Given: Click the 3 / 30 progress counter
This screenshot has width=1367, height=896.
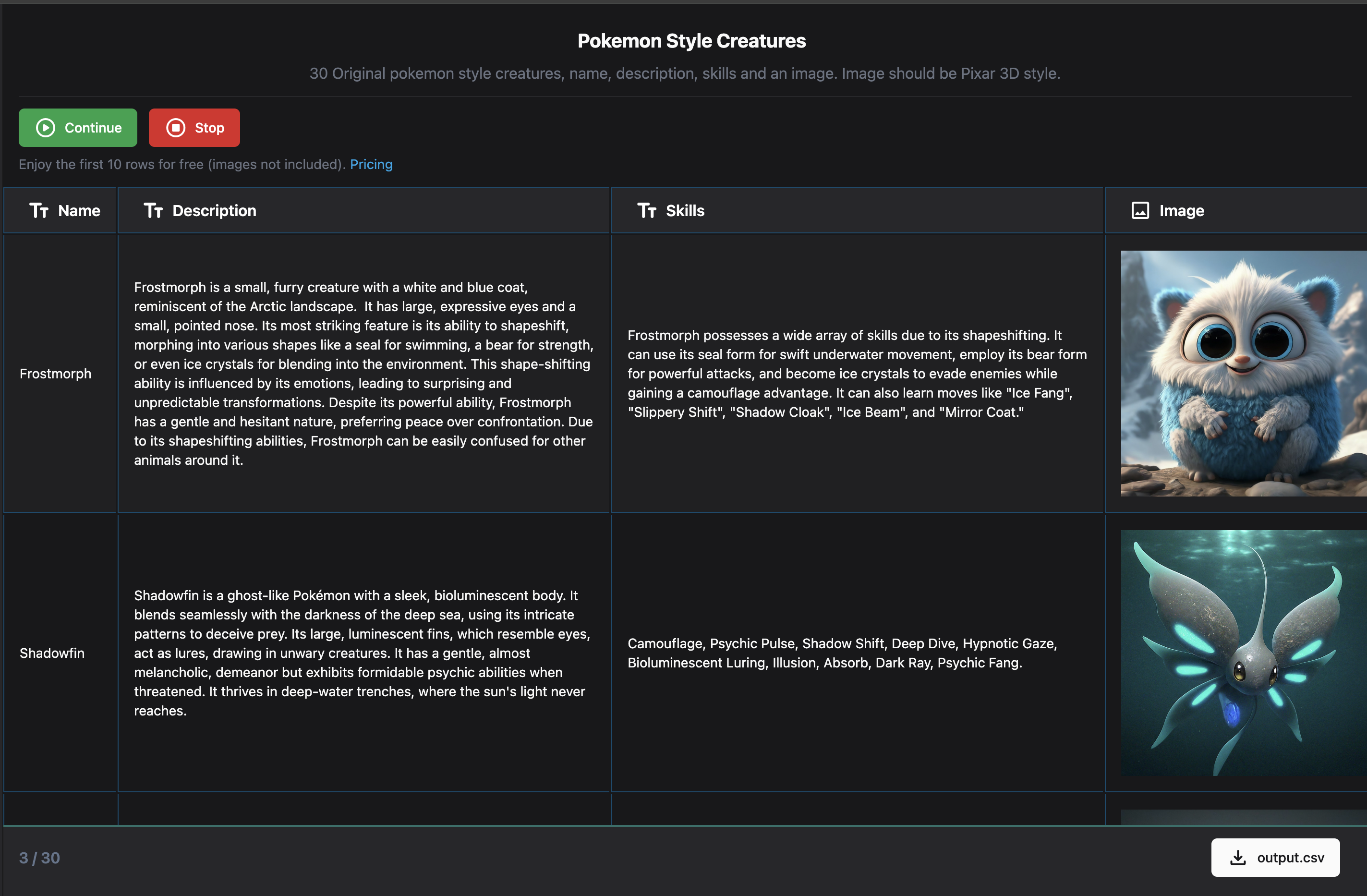Looking at the screenshot, I should [x=39, y=858].
